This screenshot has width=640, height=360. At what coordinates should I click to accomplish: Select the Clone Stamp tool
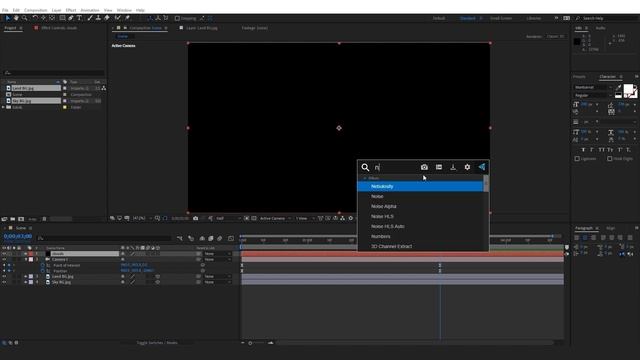(x=98, y=18)
